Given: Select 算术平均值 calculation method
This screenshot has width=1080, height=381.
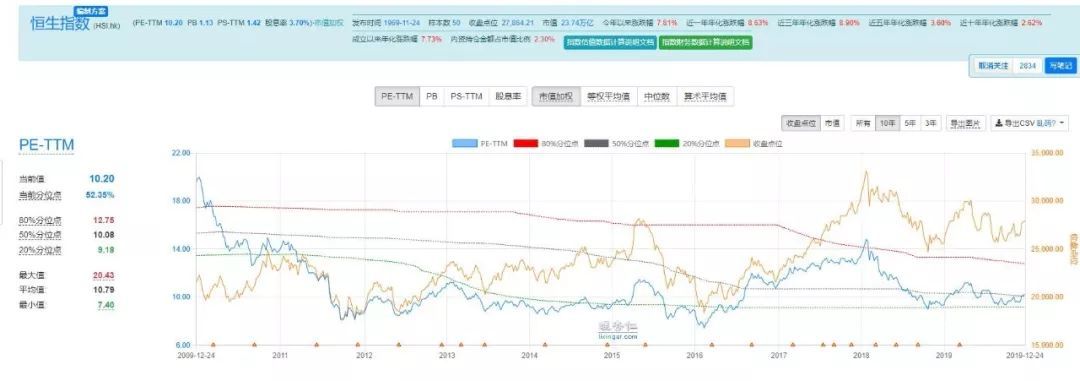Looking at the screenshot, I should pos(705,96).
